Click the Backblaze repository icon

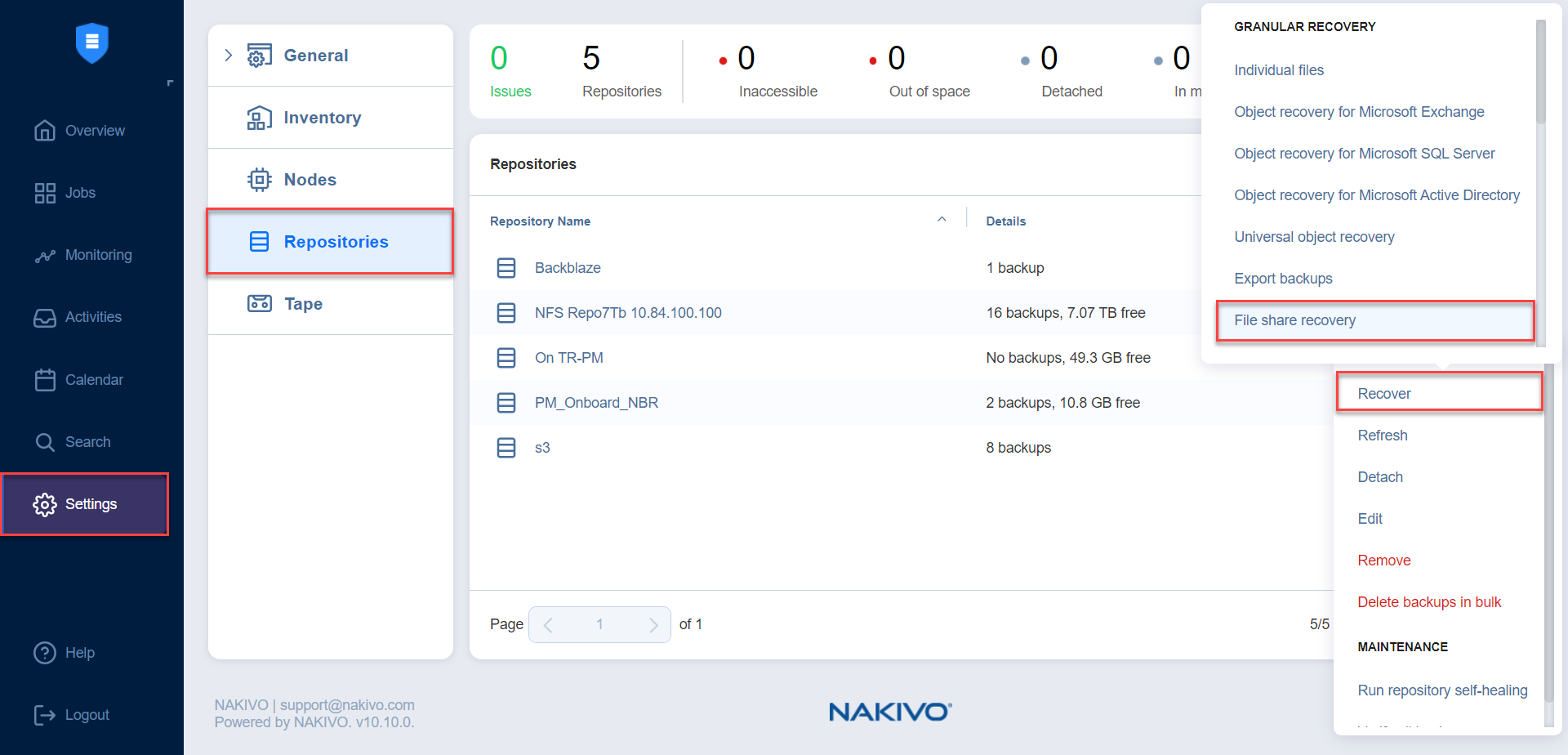coord(506,268)
